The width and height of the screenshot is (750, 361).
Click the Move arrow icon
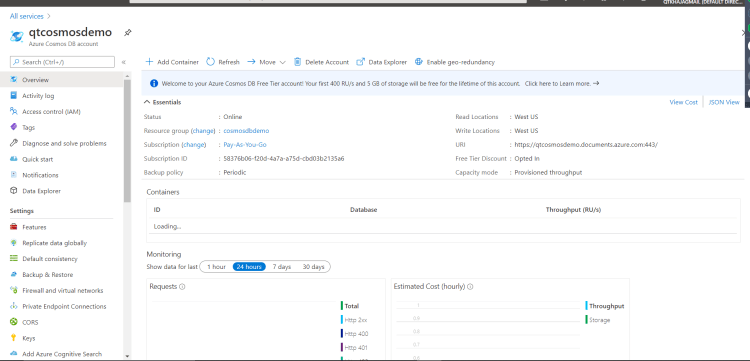pyautogui.click(x=251, y=62)
